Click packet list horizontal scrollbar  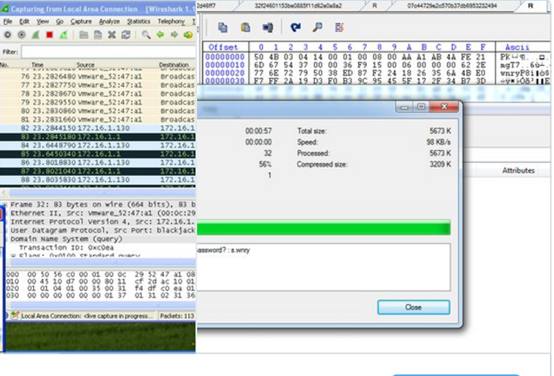click(102, 193)
